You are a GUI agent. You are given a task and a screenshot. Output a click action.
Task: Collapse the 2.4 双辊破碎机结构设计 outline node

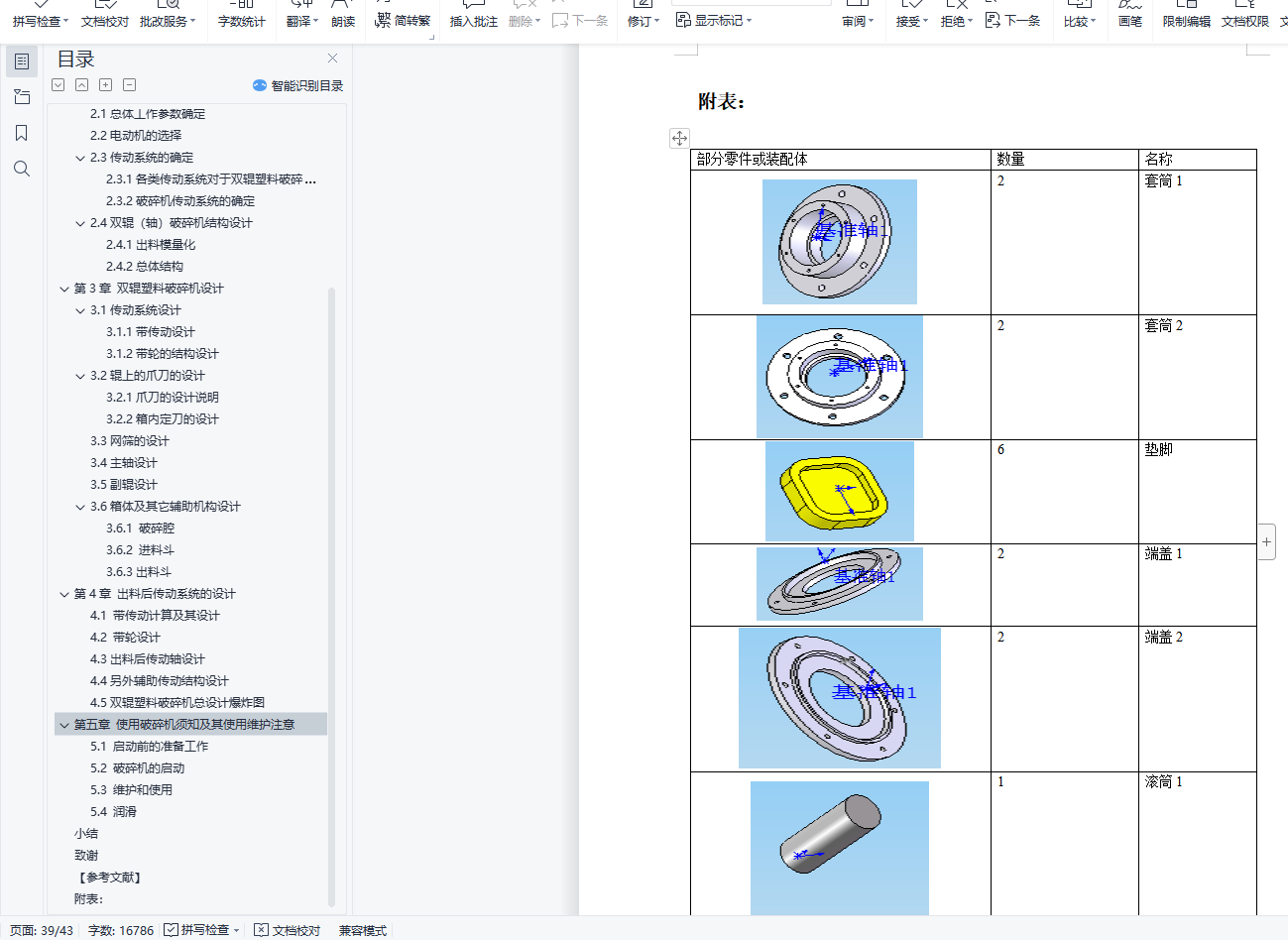[x=80, y=223]
